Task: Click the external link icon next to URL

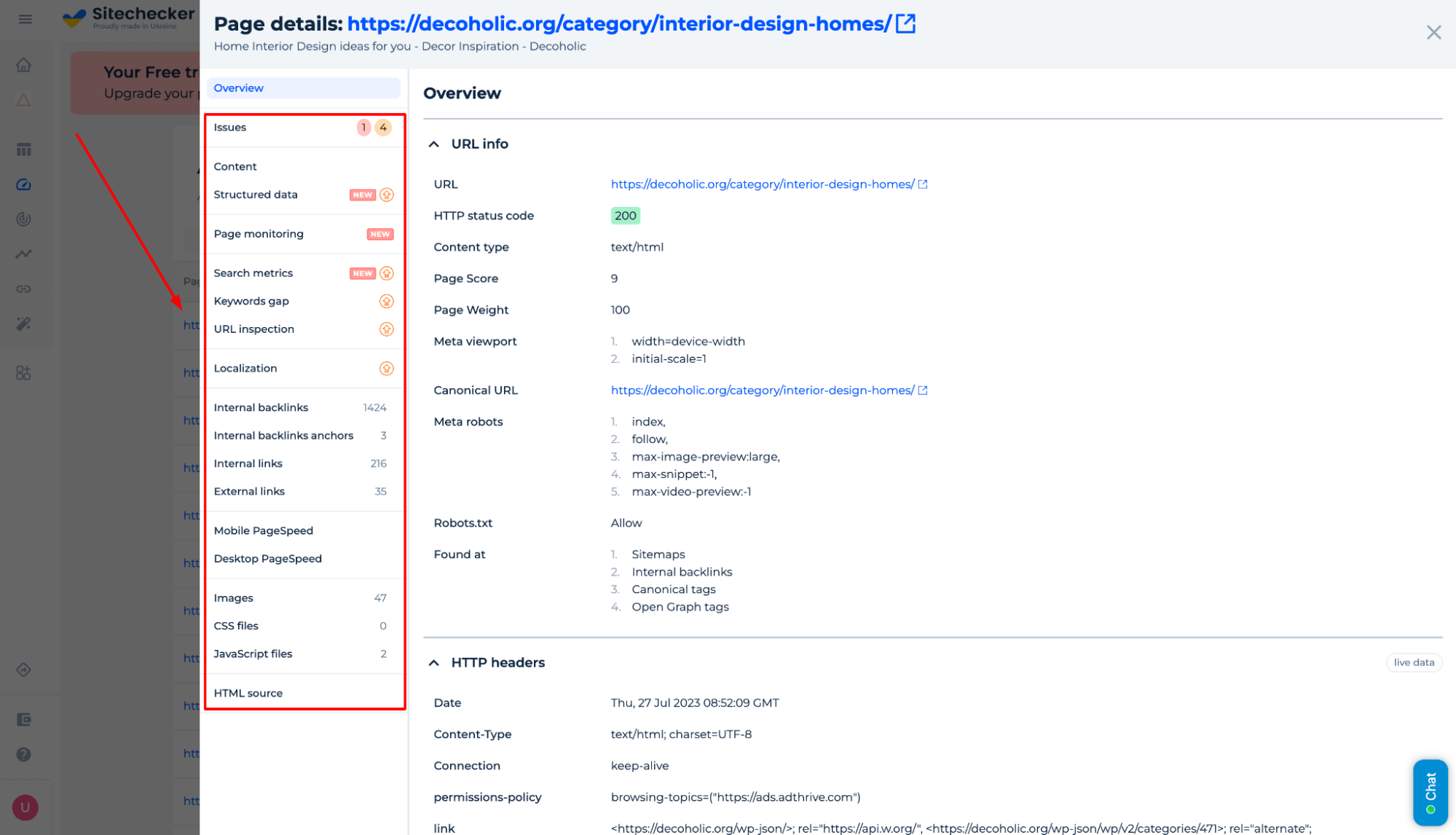Action: [x=922, y=184]
